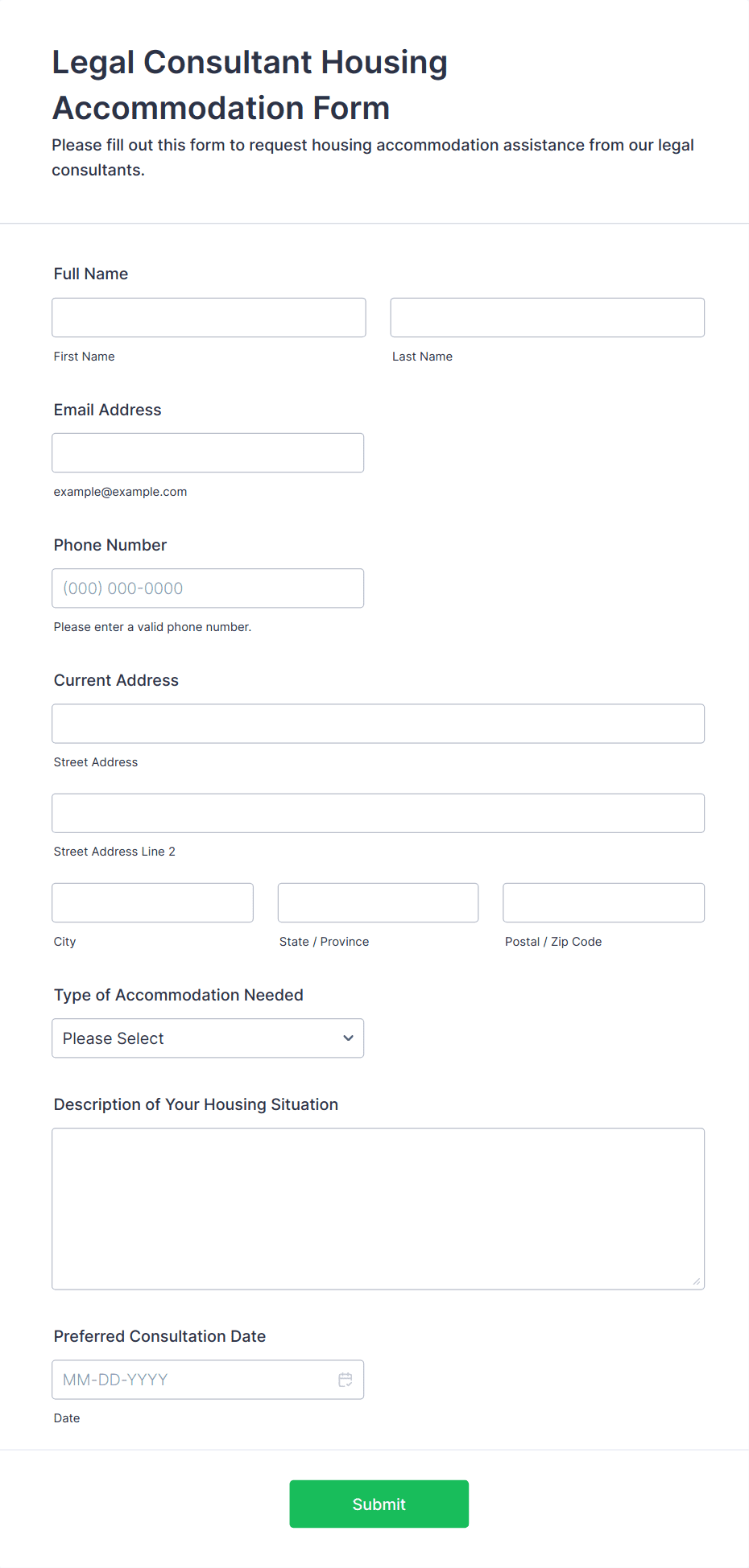Click the form title heading text
This screenshot has height=1568, width=749.
(250, 85)
